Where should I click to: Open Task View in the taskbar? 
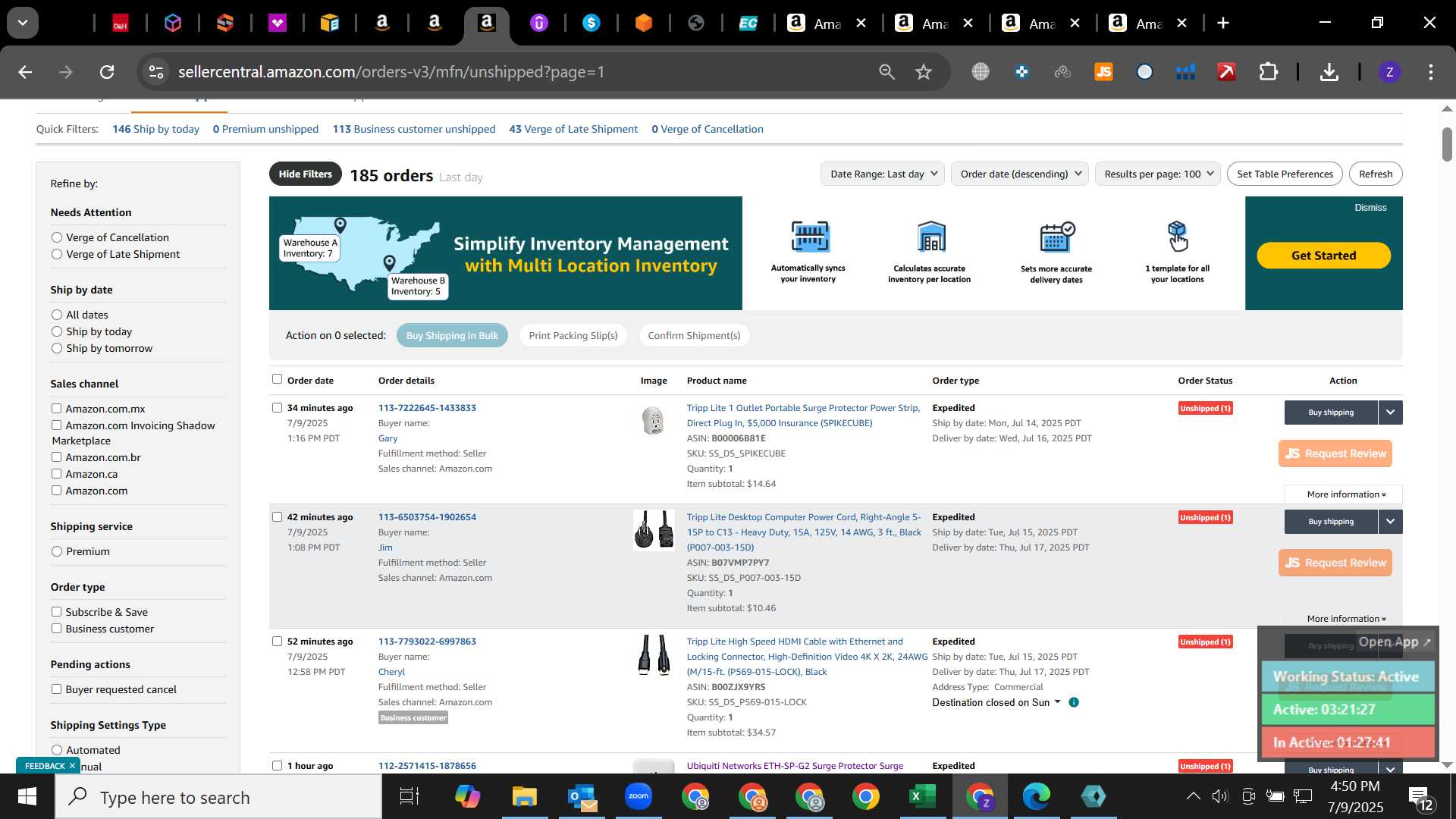(x=409, y=797)
